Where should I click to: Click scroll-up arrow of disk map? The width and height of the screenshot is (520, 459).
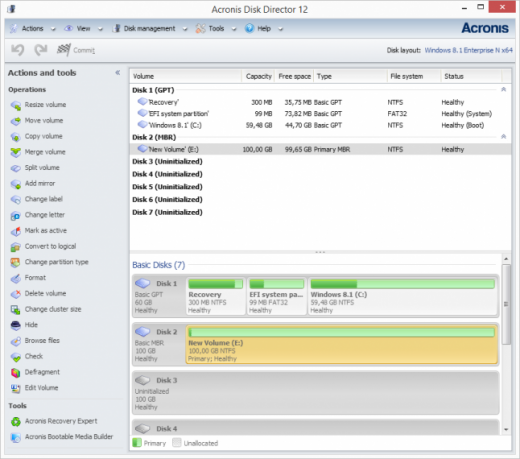pos(506,259)
